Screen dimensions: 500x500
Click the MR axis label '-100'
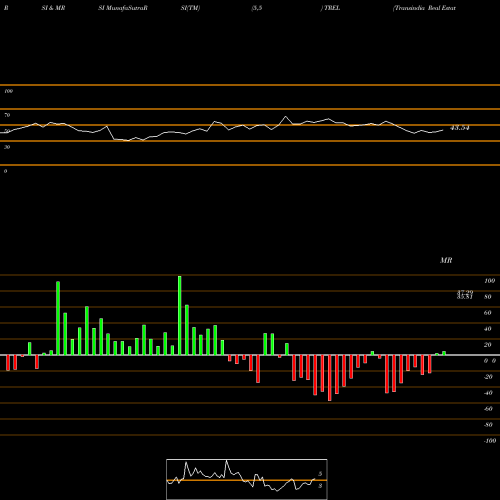coord(489,441)
